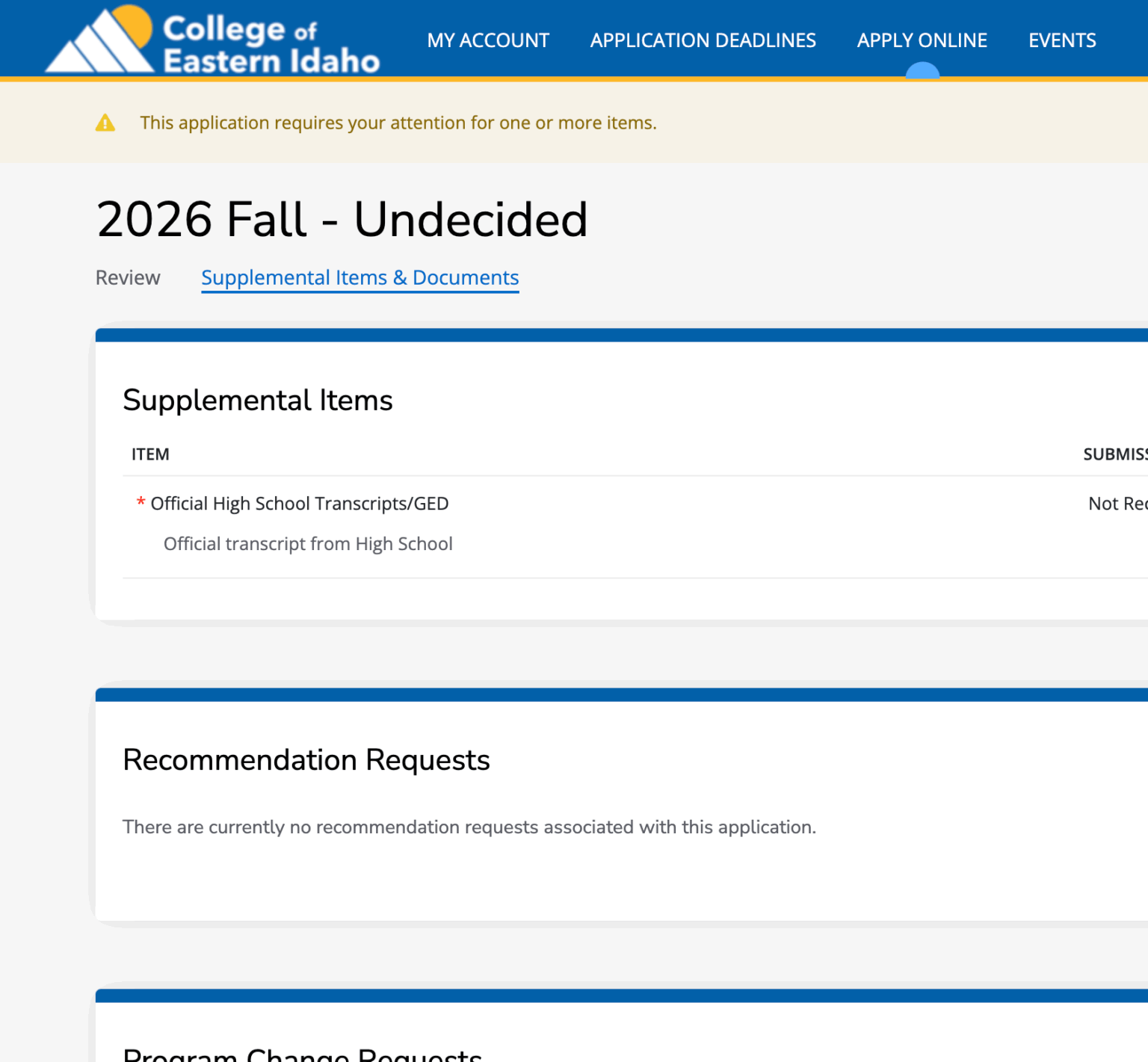This screenshot has height=1062, width=1148.
Task: Click the 2026 Fall - Undecided heading
Action: pos(342,219)
